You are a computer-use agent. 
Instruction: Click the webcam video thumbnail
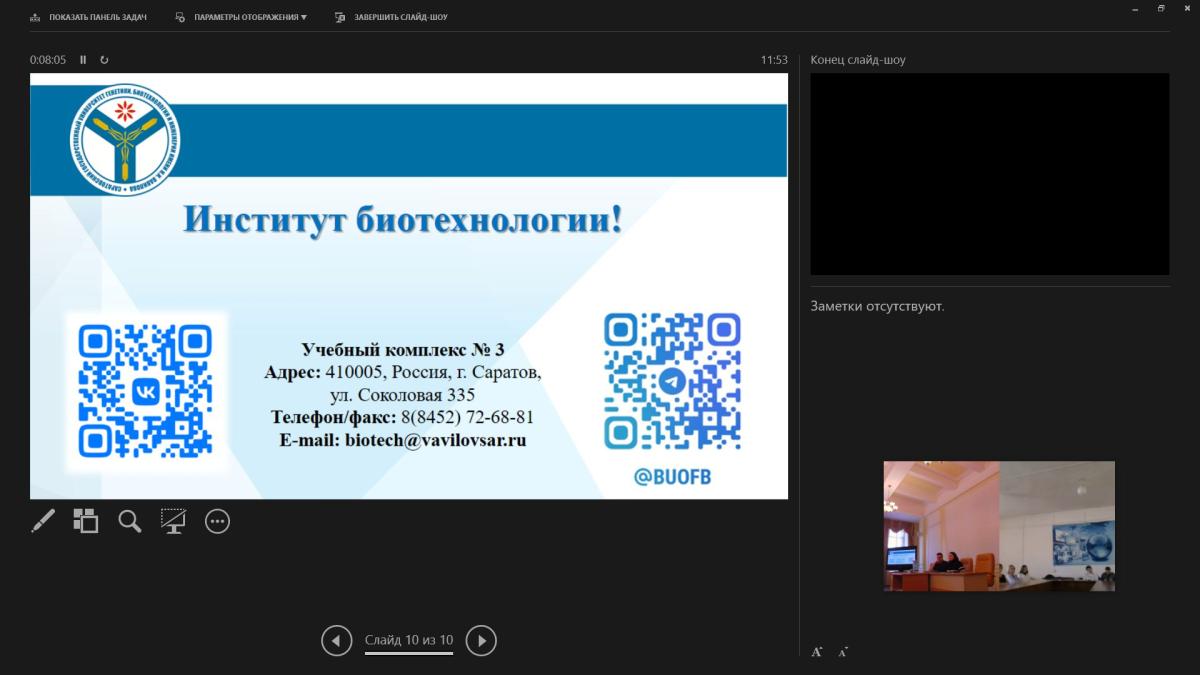click(x=999, y=526)
